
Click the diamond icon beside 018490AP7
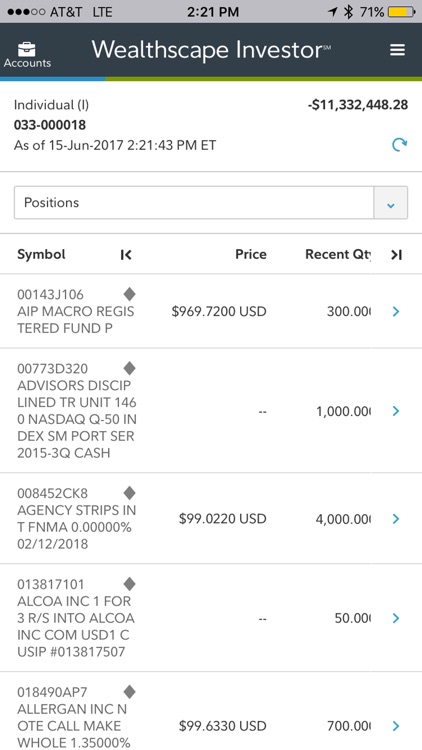[x=129, y=692]
